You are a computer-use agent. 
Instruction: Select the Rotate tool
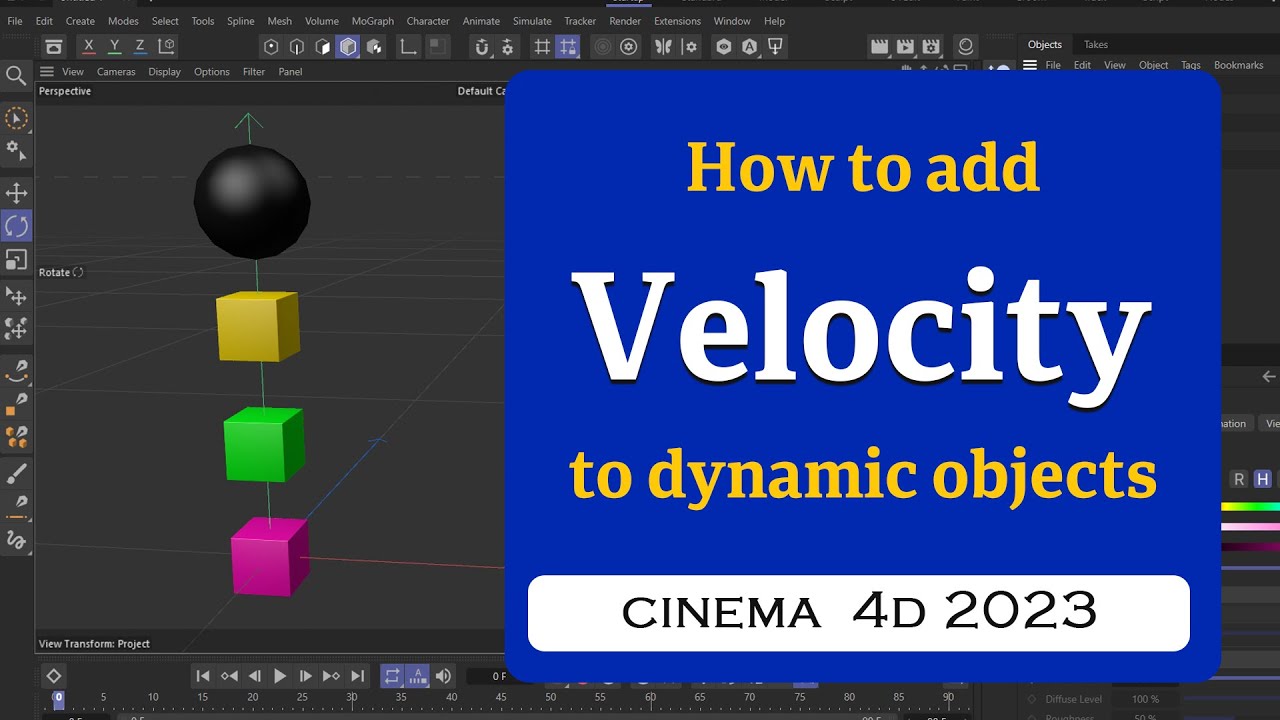pyautogui.click(x=16, y=226)
